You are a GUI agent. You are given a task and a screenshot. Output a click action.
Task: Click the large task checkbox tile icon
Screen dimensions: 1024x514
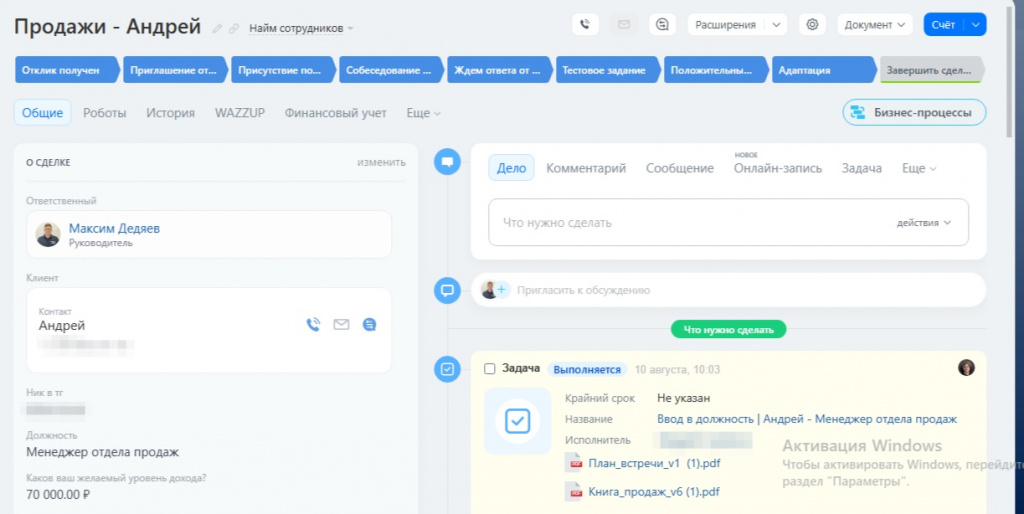[517, 421]
